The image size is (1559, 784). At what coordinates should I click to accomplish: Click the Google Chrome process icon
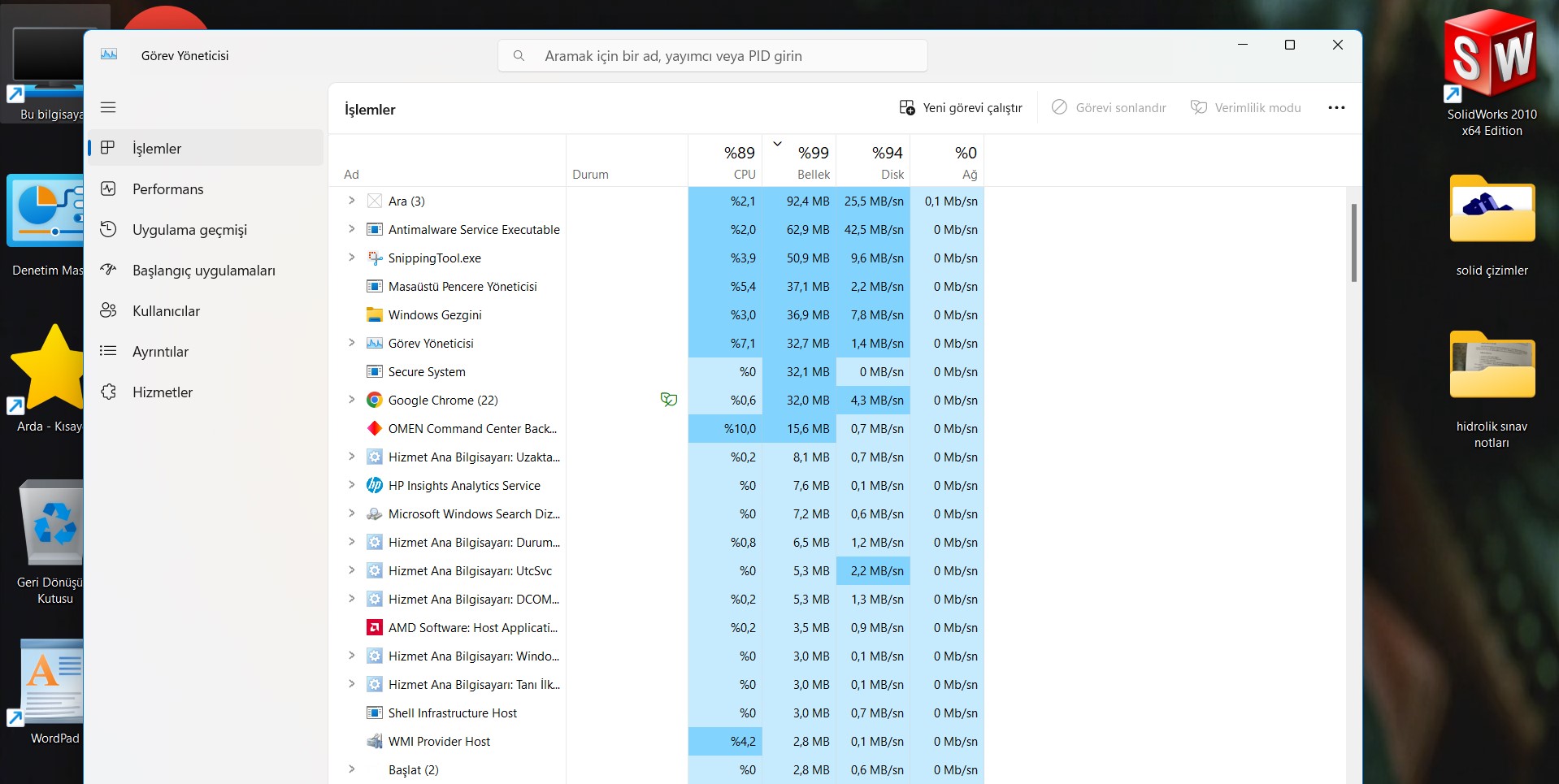point(375,401)
